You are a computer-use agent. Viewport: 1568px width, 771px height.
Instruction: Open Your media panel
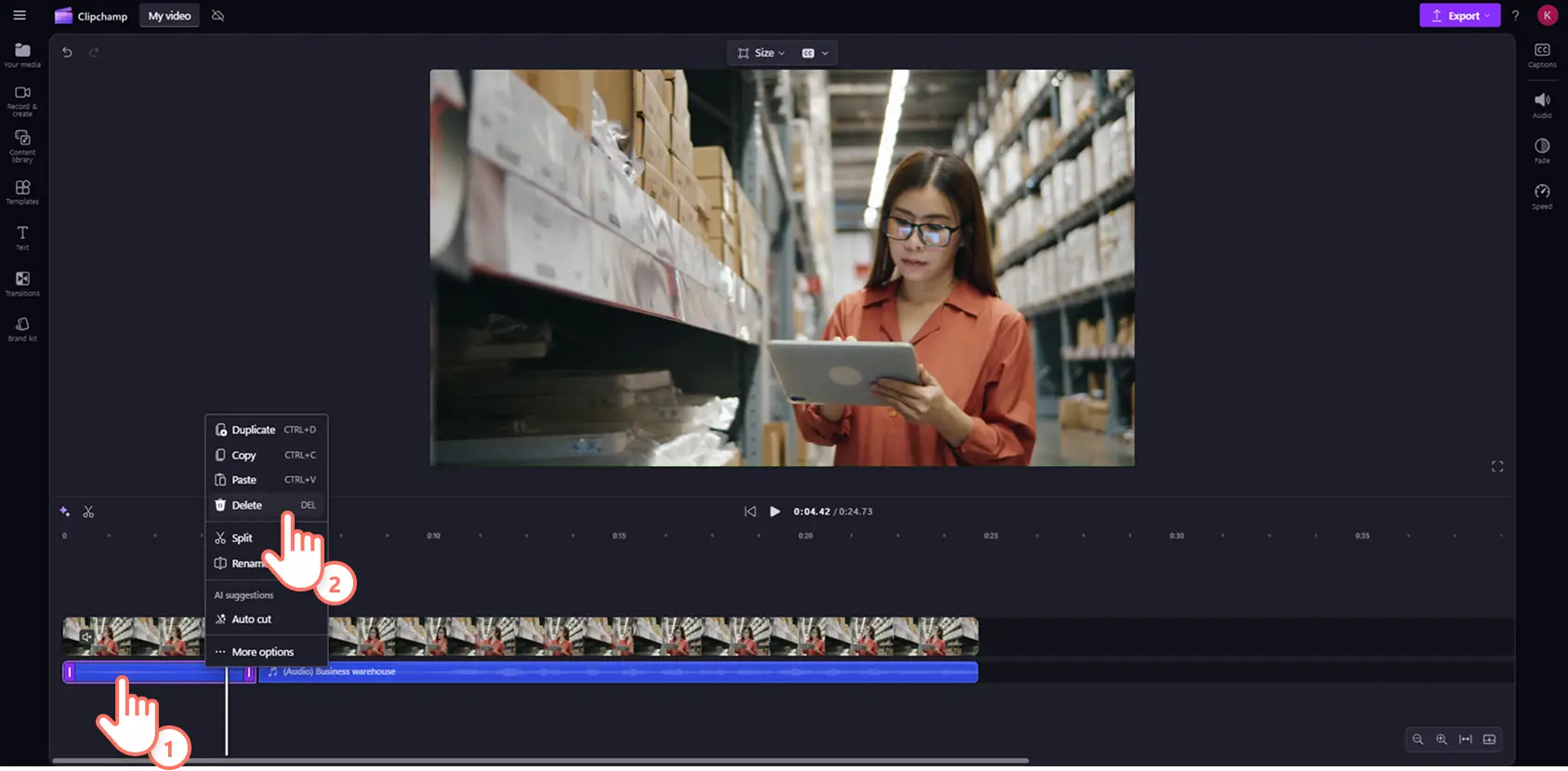[22, 55]
